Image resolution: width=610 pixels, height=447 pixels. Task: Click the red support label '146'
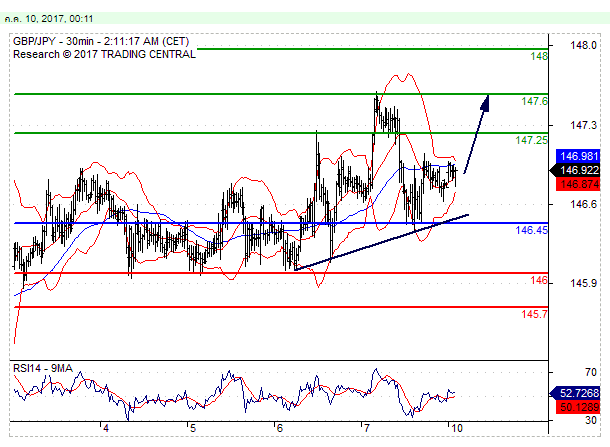(x=539, y=280)
